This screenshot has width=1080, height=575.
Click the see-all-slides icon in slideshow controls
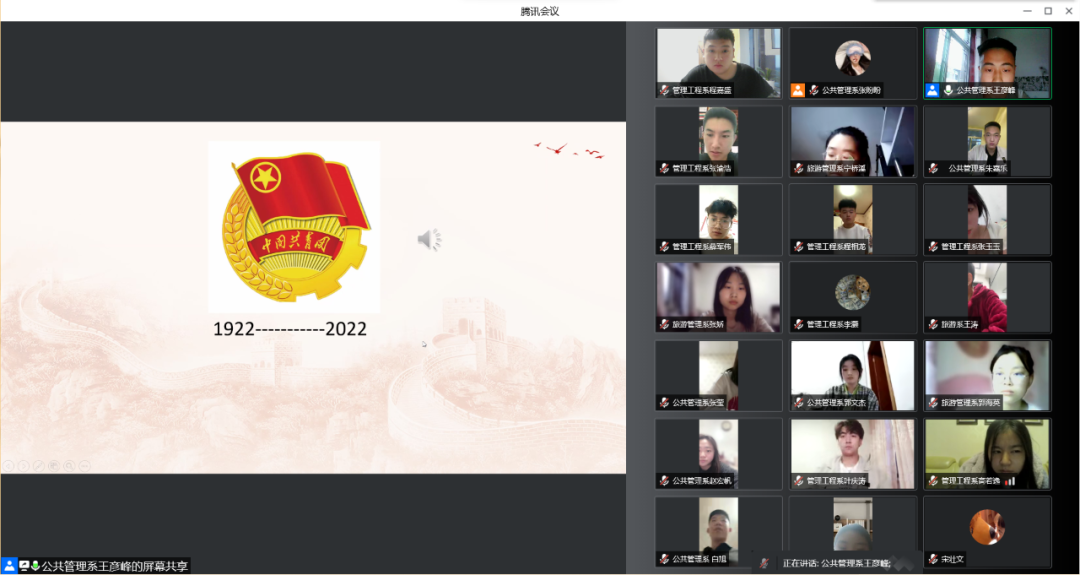click(54, 466)
